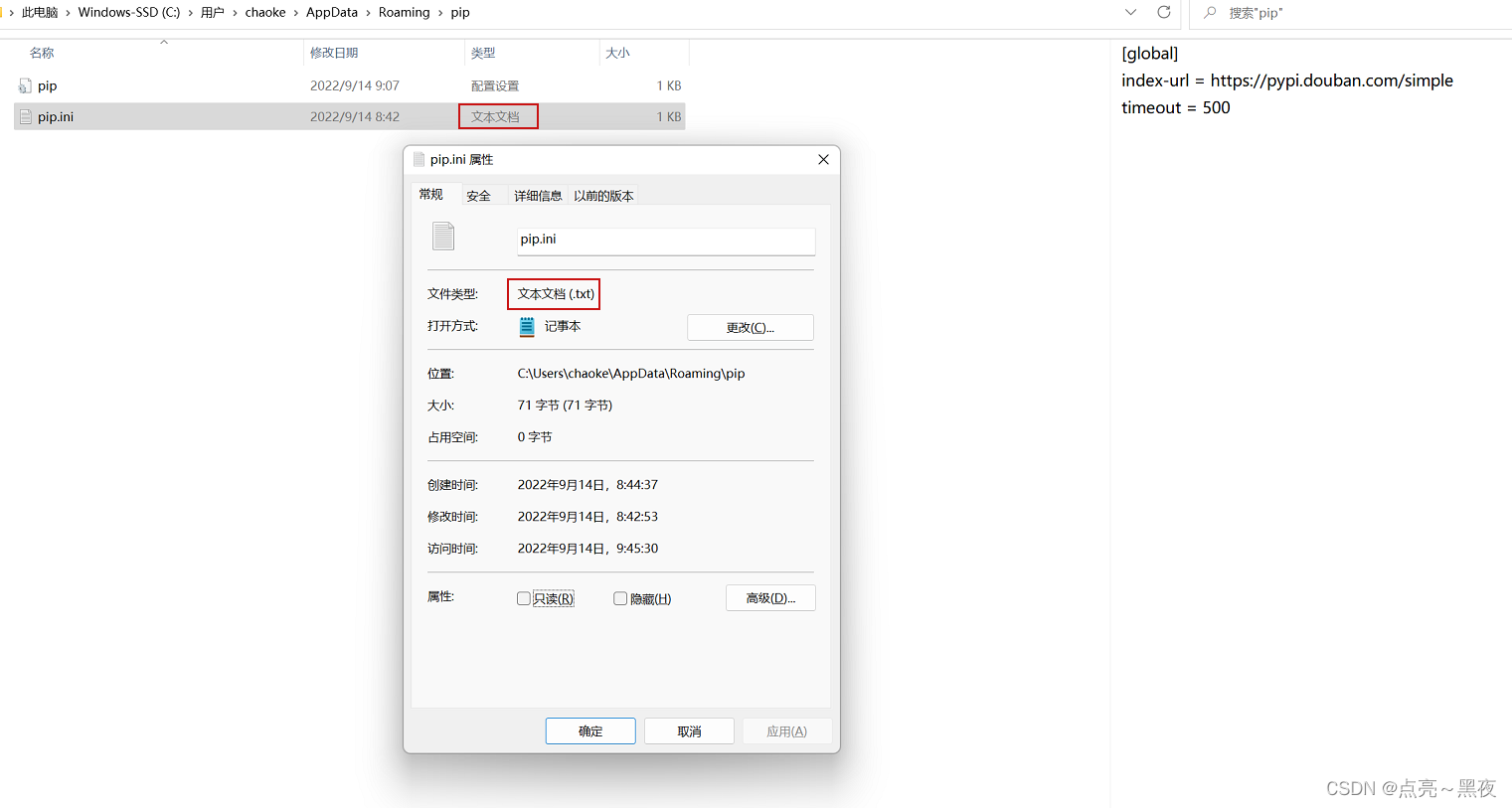1512x808 pixels.
Task: Toggle the 只读(R) checkbox
Action: coord(524,598)
